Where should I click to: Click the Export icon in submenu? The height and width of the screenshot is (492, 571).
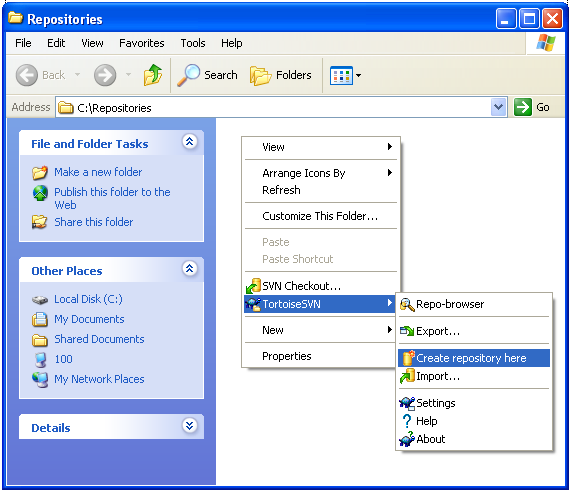407,331
